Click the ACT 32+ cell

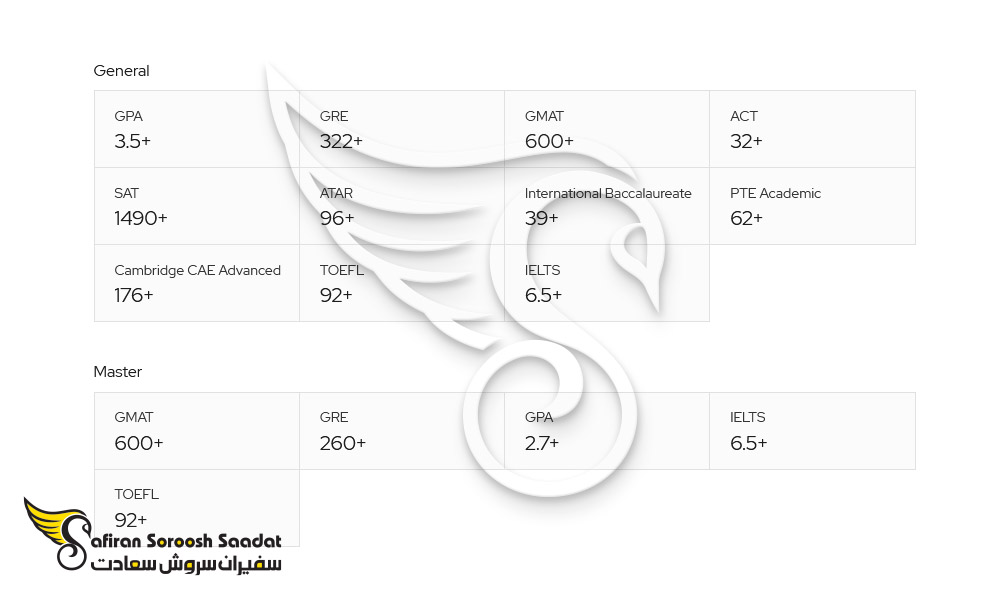pyautogui.click(x=812, y=129)
